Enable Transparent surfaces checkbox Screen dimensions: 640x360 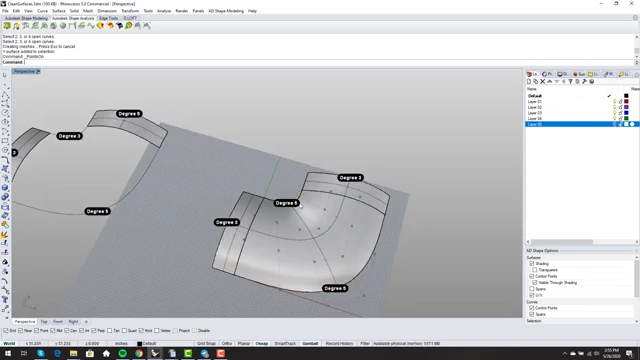(535, 270)
